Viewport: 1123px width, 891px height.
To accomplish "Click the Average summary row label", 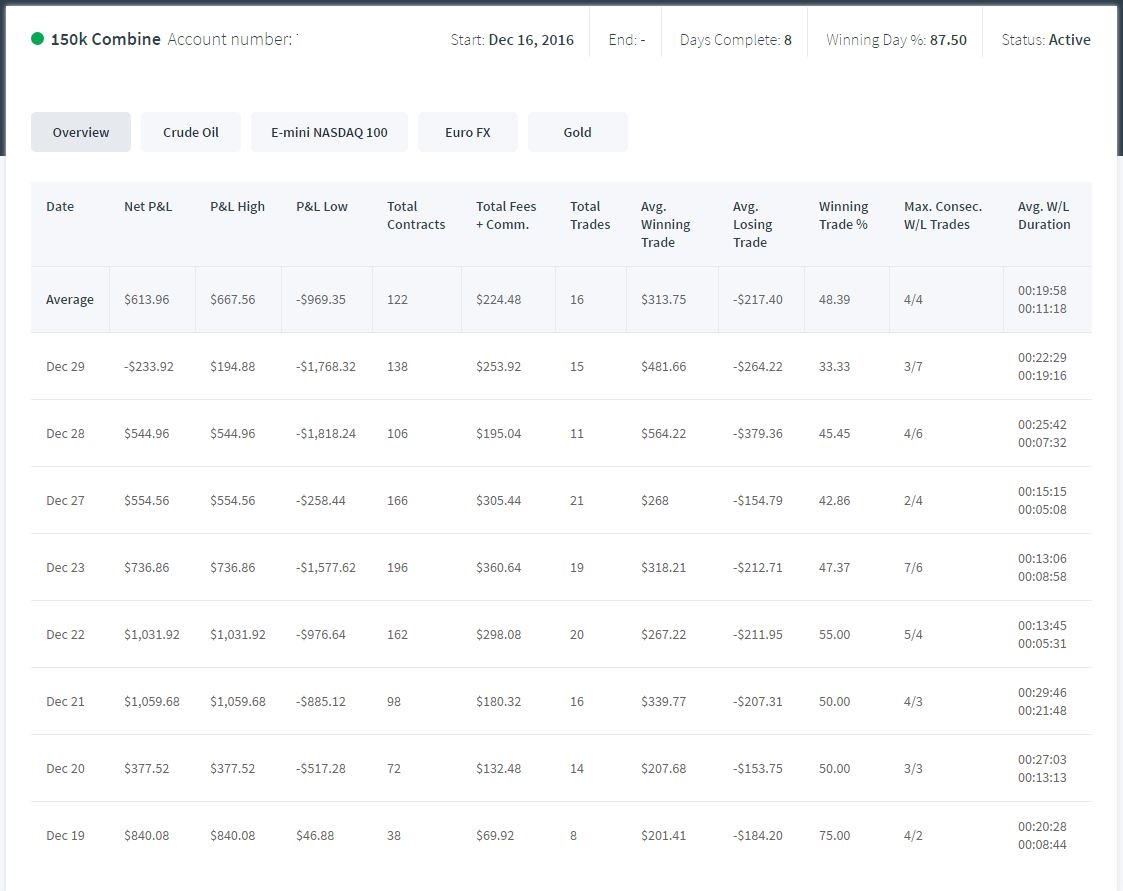I will [x=69, y=299].
